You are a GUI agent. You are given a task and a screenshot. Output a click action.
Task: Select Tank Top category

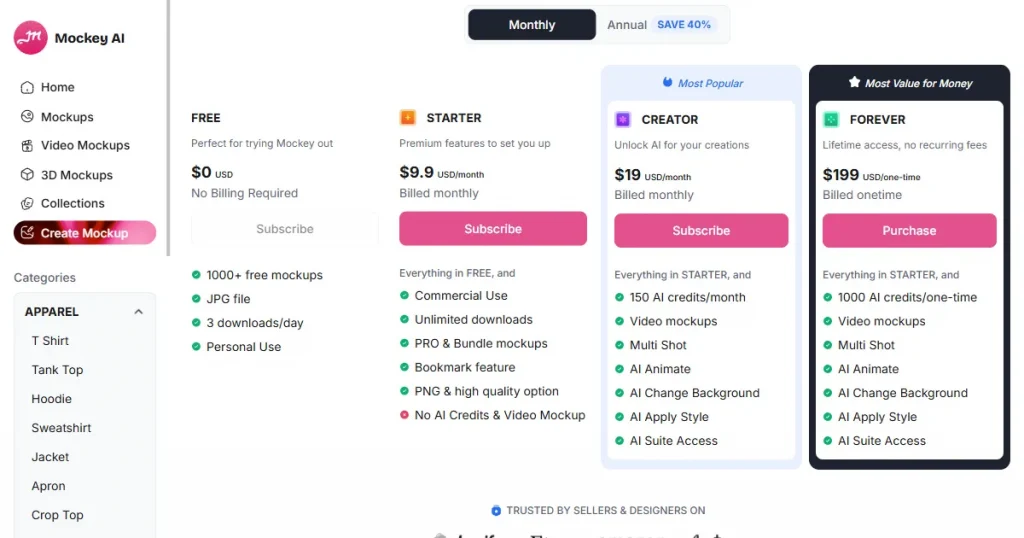click(57, 370)
